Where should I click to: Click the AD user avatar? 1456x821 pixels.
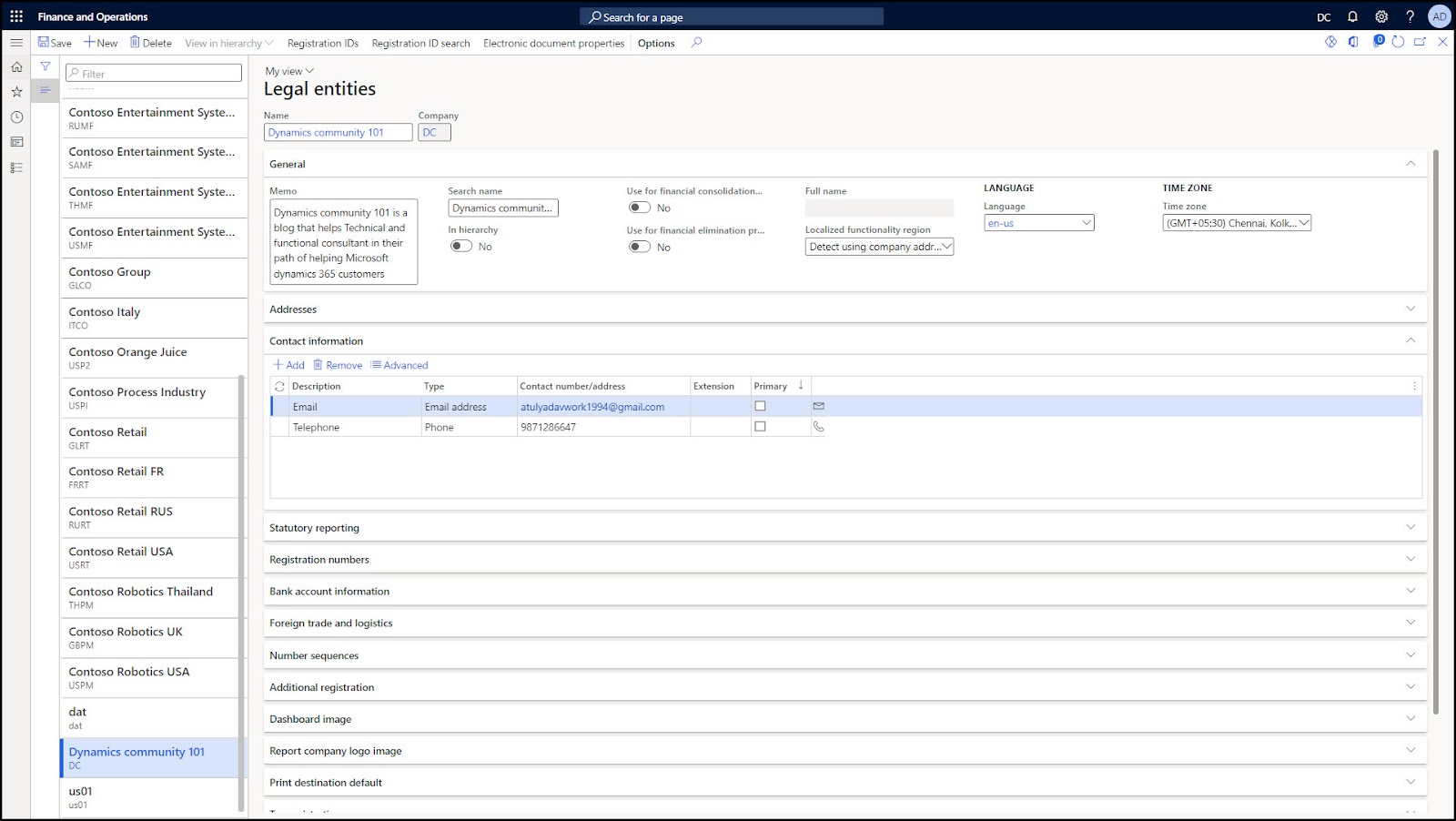[x=1439, y=16]
